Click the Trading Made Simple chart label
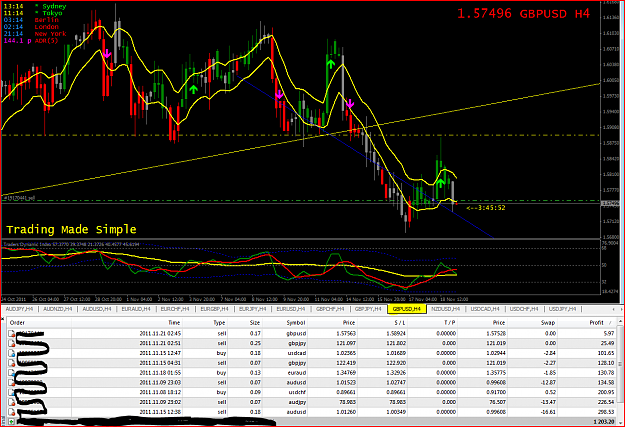 (x=71, y=230)
